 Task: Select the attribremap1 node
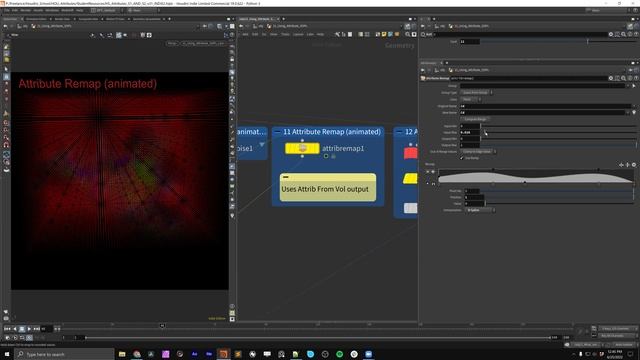click(302, 149)
